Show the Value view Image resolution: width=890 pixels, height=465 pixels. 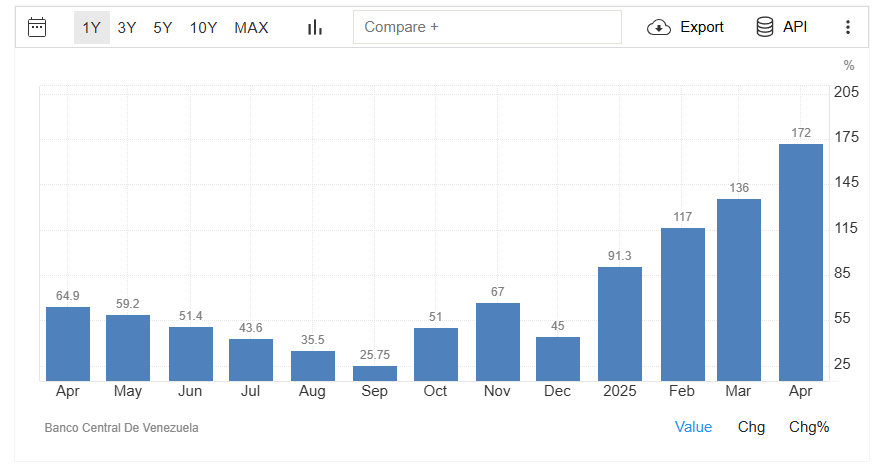693,427
